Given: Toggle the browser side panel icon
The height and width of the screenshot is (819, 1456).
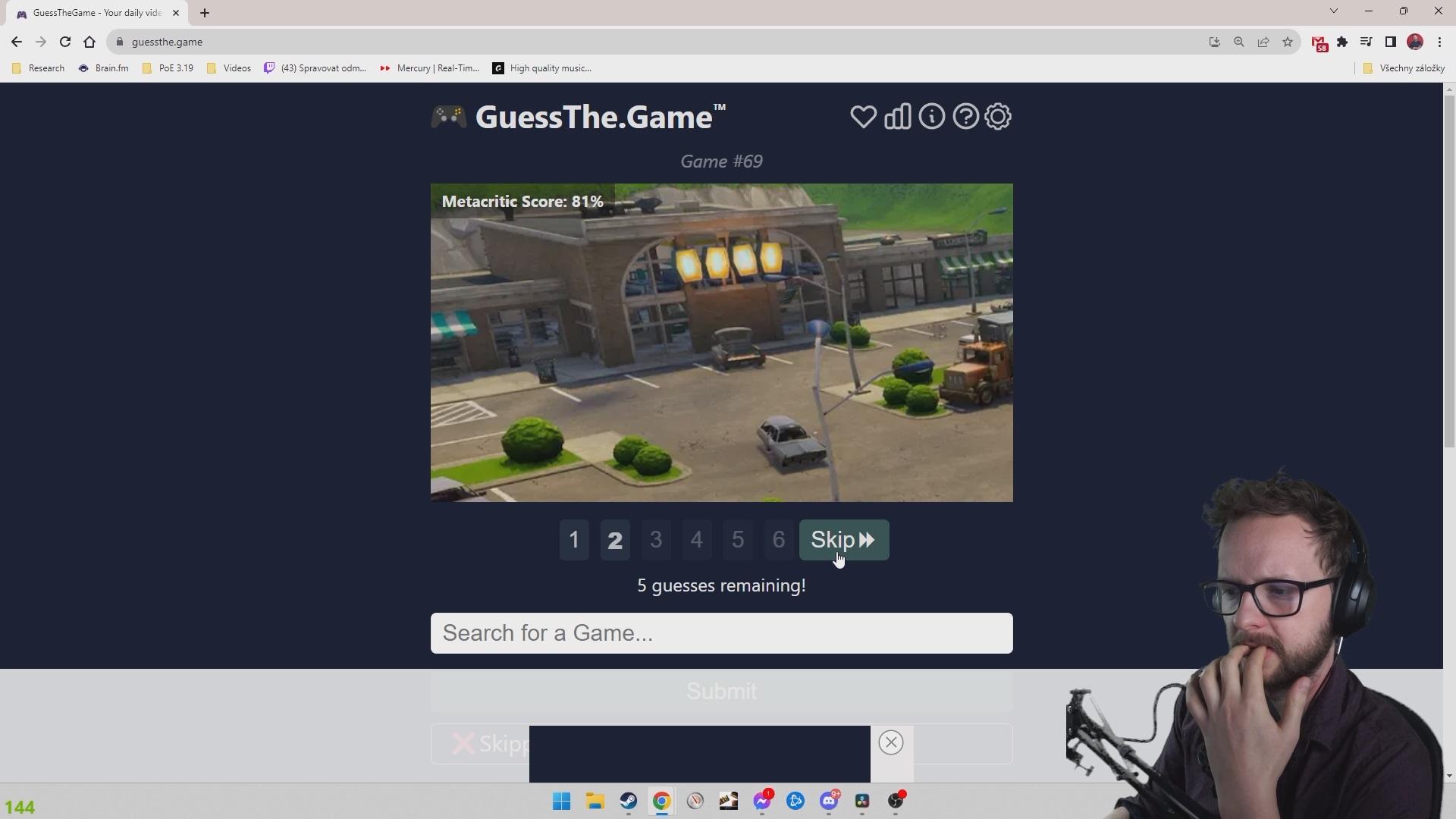Looking at the screenshot, I should pyautogui.click(x=1391, y=42).
